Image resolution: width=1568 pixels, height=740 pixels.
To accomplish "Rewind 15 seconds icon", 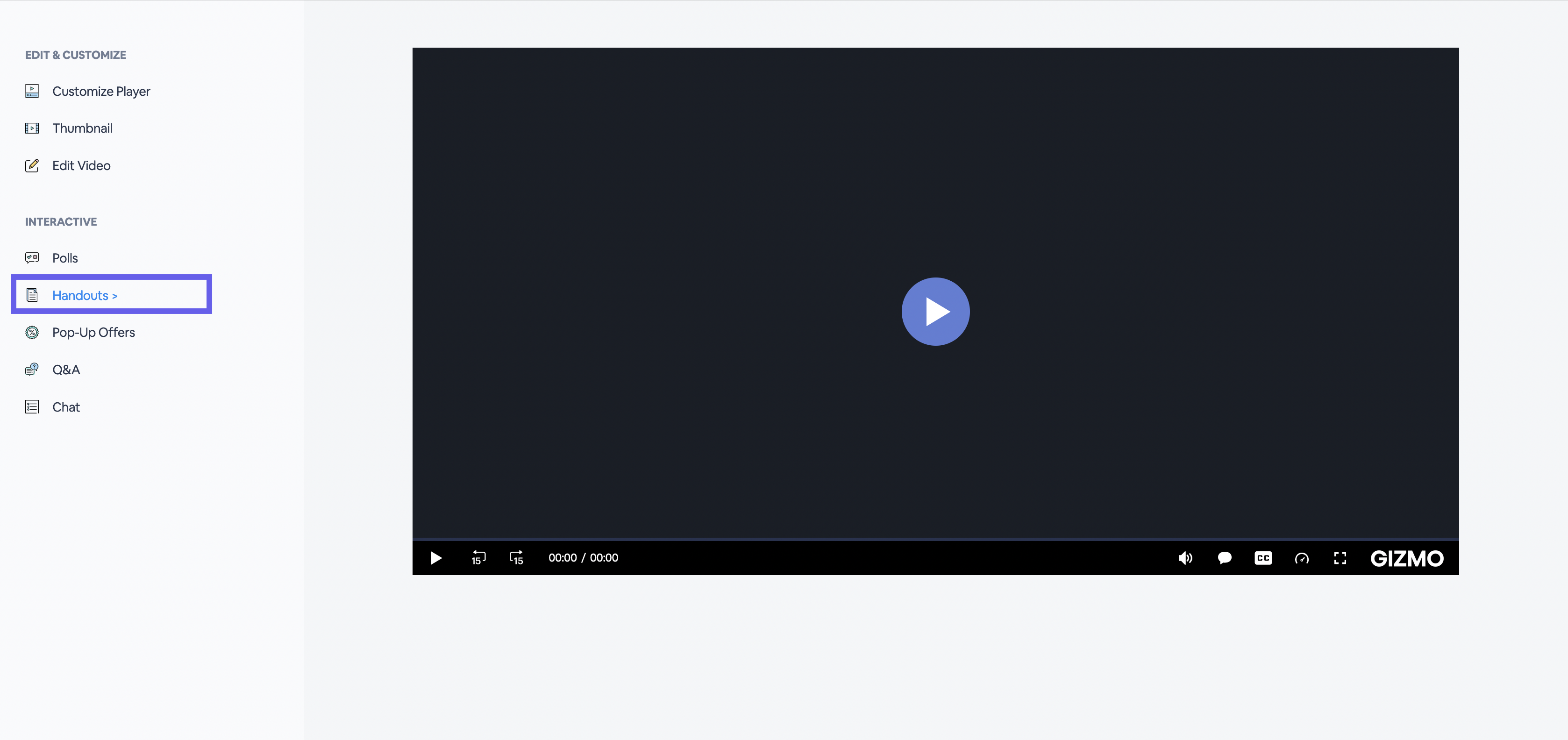I will tap(478, 557).
